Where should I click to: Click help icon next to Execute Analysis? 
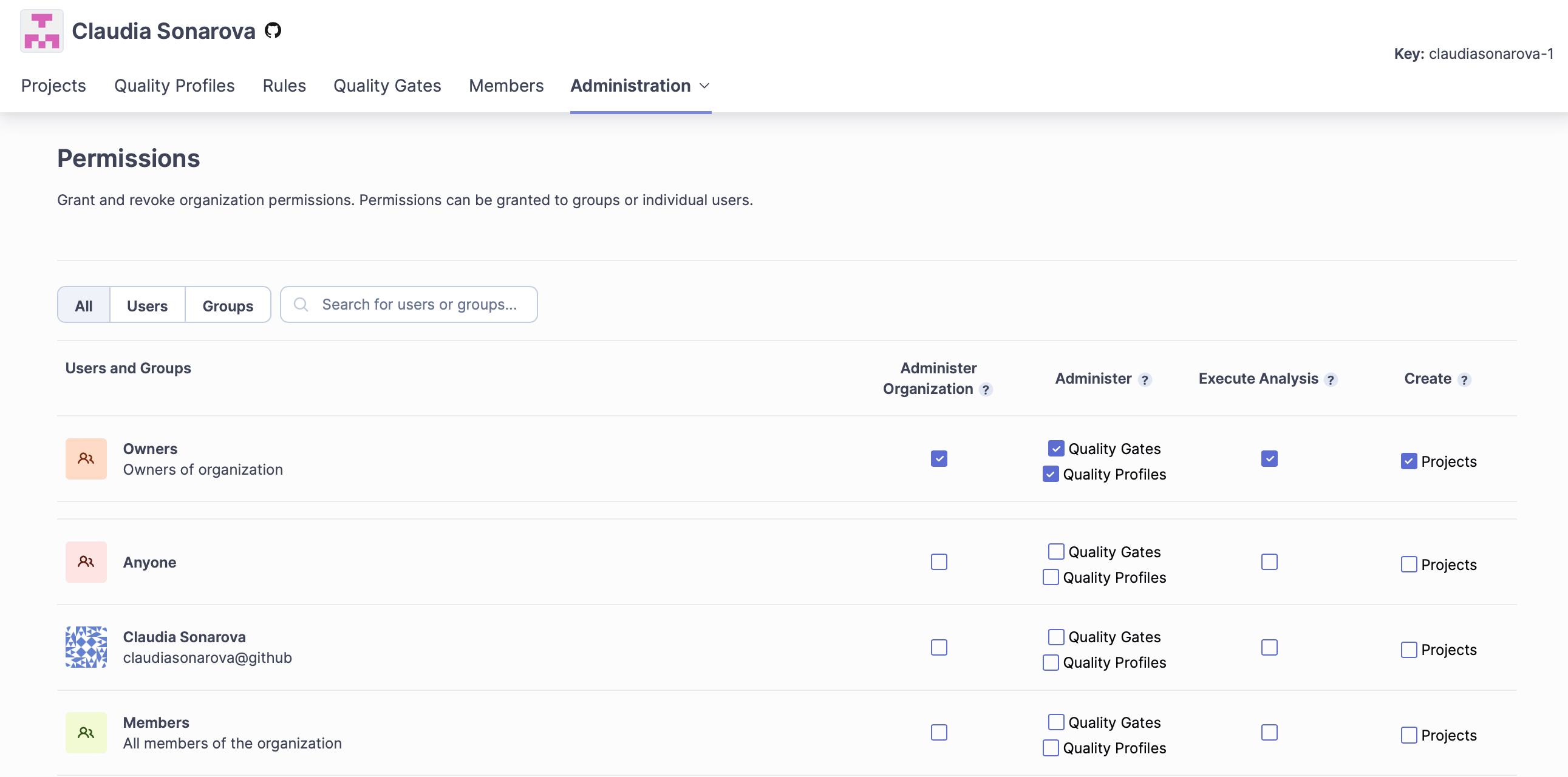tap(1331, 379)
